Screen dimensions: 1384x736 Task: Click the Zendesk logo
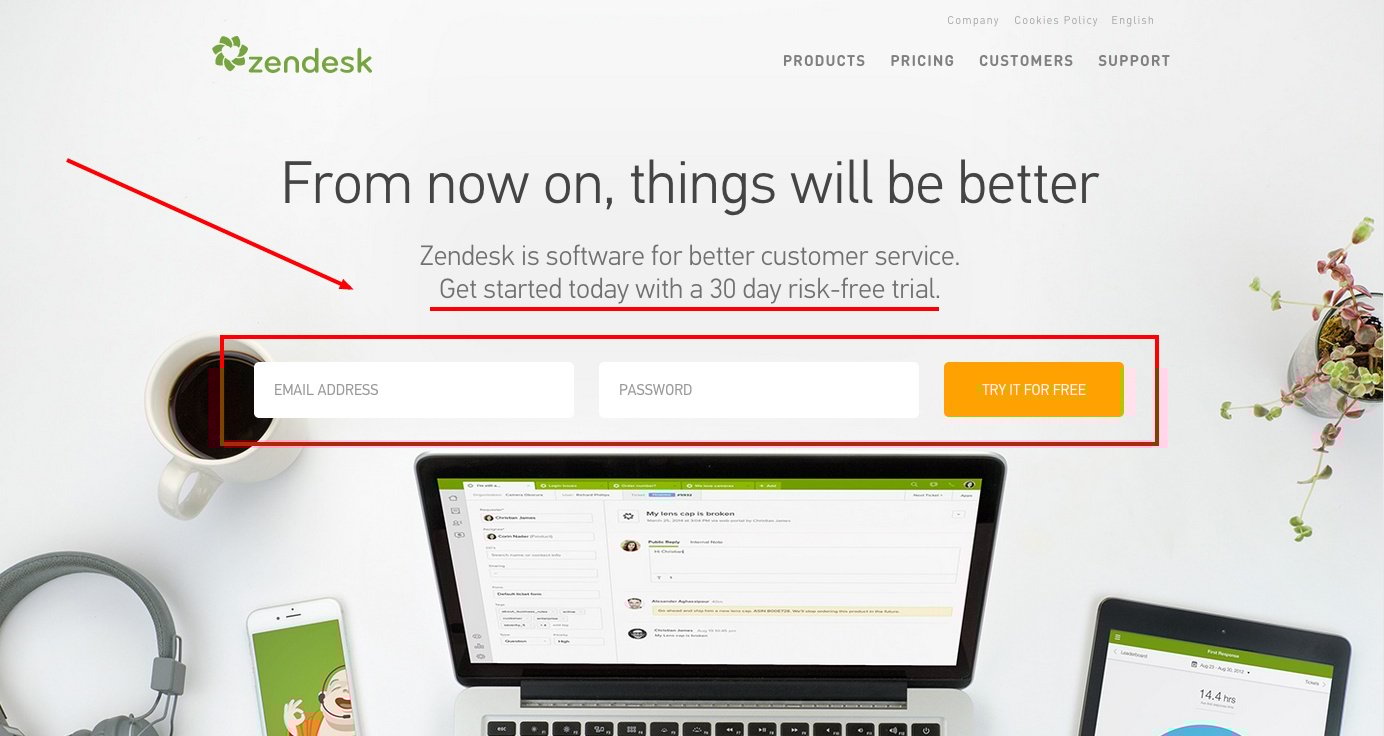tap(292, 55)
